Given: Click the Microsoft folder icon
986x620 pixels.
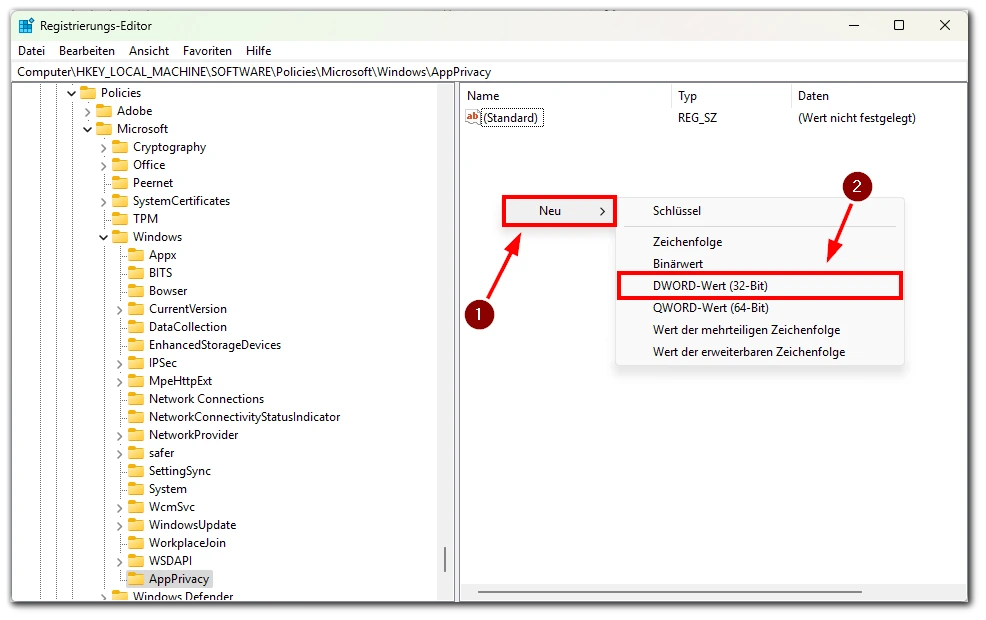Looking at the screenshot, I should 104,129.
